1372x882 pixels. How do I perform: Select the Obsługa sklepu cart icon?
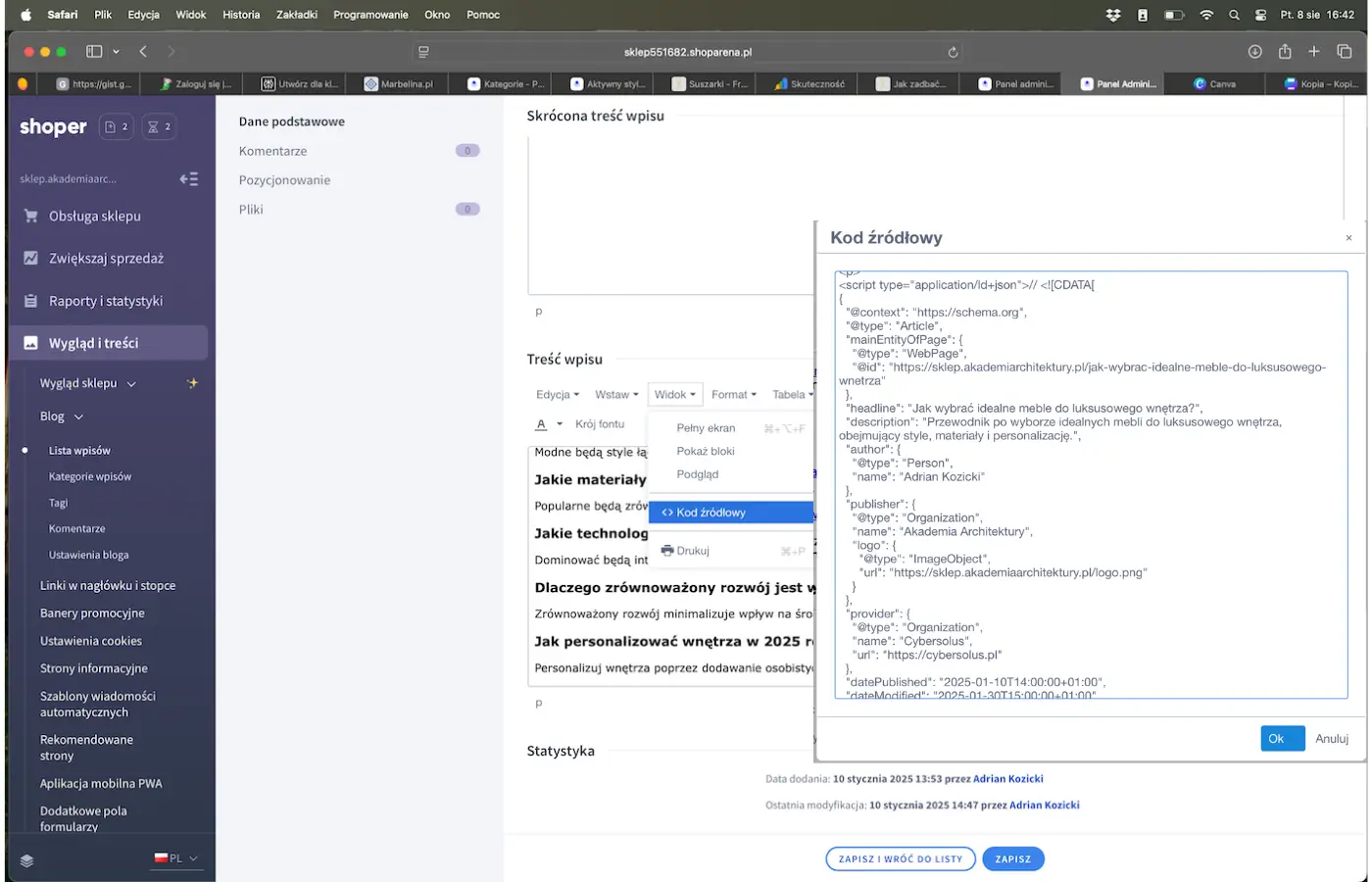(x=32, y=216)
